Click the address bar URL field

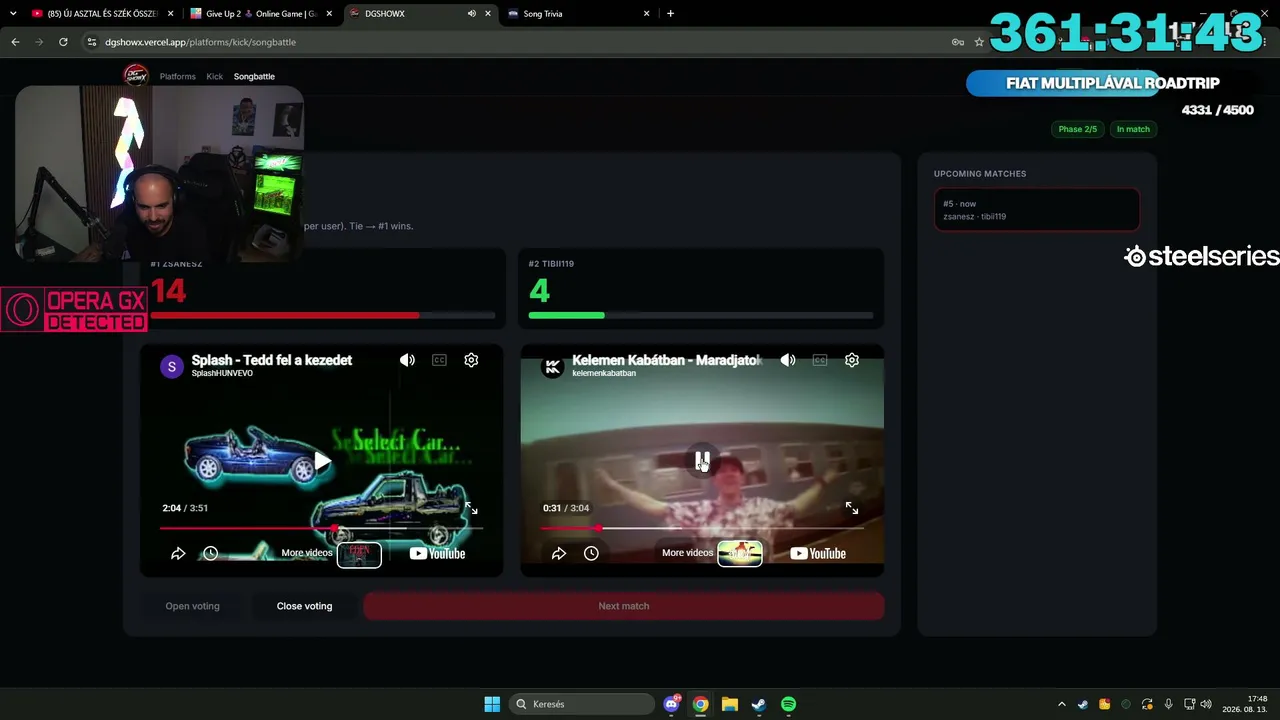tap(520, 42)
